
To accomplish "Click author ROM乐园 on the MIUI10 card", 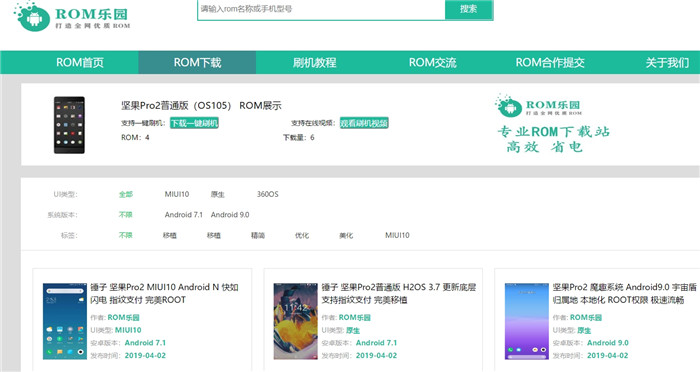I will click(x=123, y=318).
